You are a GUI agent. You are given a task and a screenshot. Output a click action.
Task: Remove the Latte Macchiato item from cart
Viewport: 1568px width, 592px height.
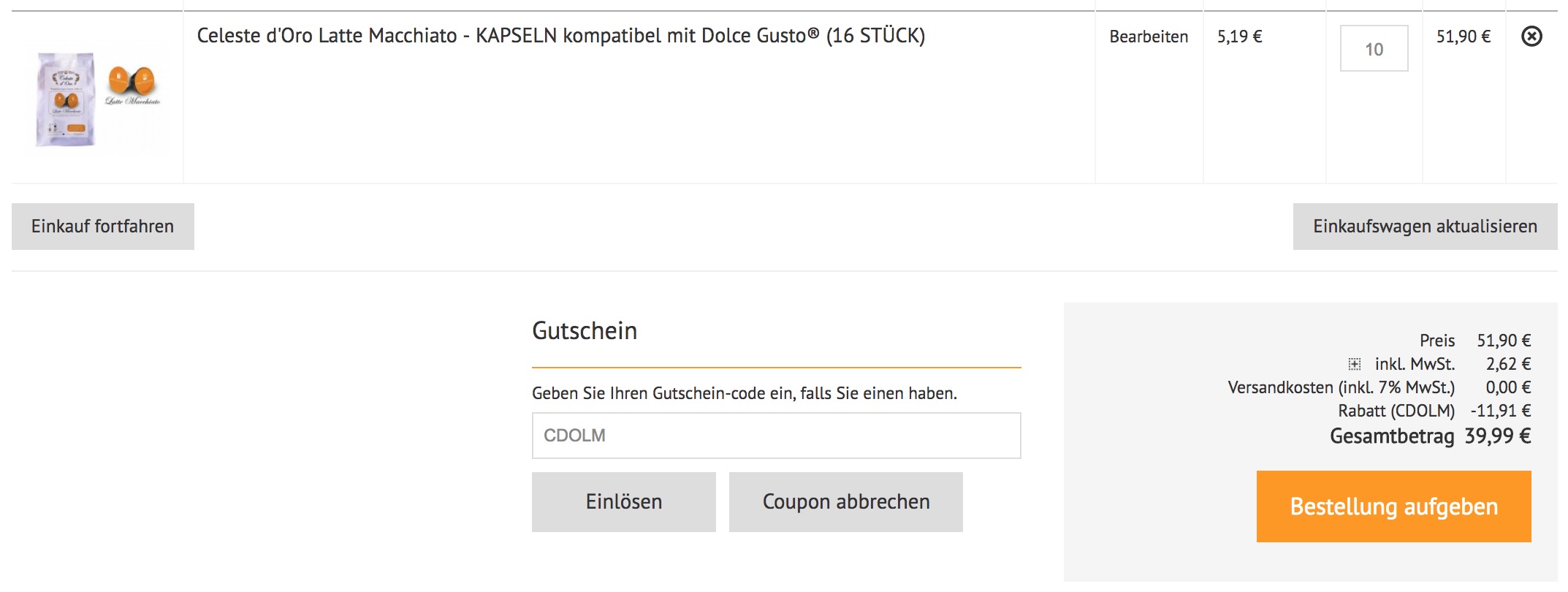pyautogui.click(x=1531, y=37)
